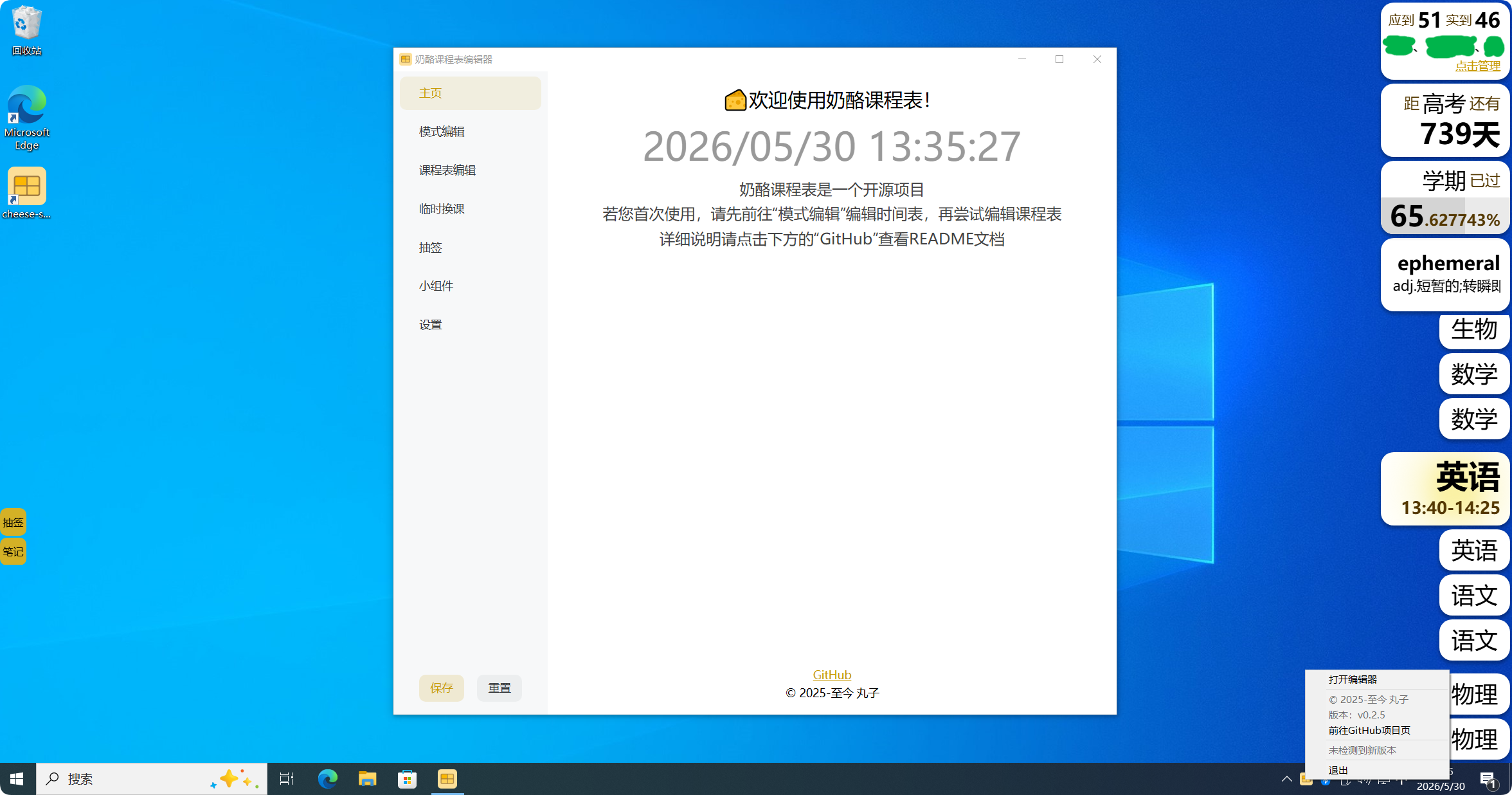Click the 英语 13:40-14:25 current class card

1445,489
